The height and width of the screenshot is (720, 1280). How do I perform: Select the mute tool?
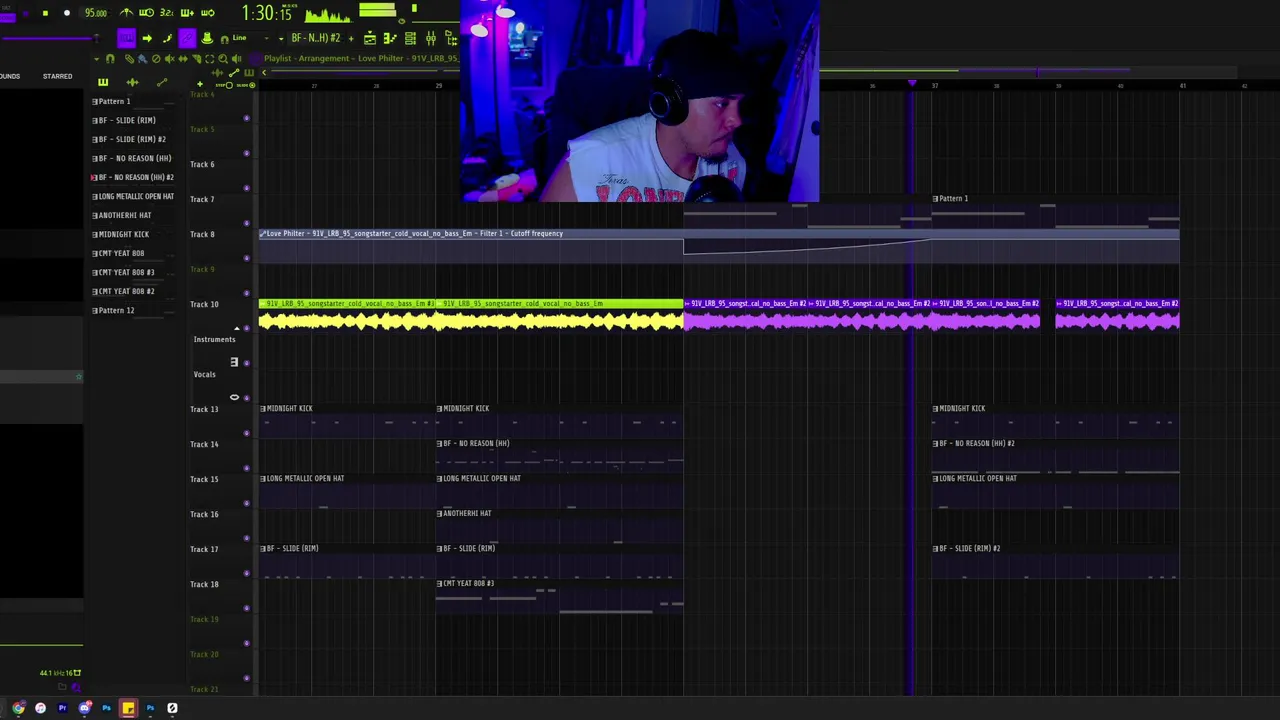[169, 58]
